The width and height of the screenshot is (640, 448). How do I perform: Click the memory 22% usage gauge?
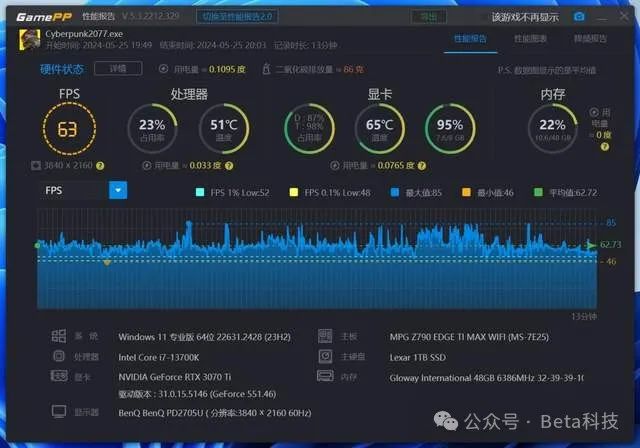pyautogui.click(x=553, y=129)
